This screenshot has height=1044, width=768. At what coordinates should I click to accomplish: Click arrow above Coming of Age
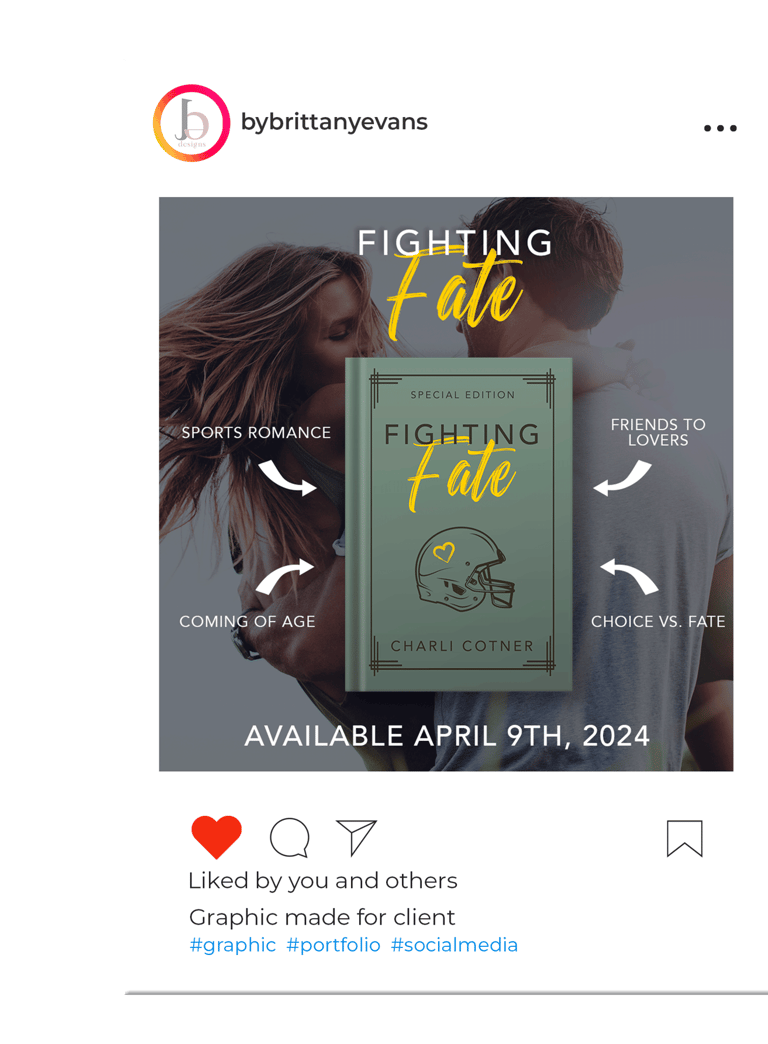point(285,576)
